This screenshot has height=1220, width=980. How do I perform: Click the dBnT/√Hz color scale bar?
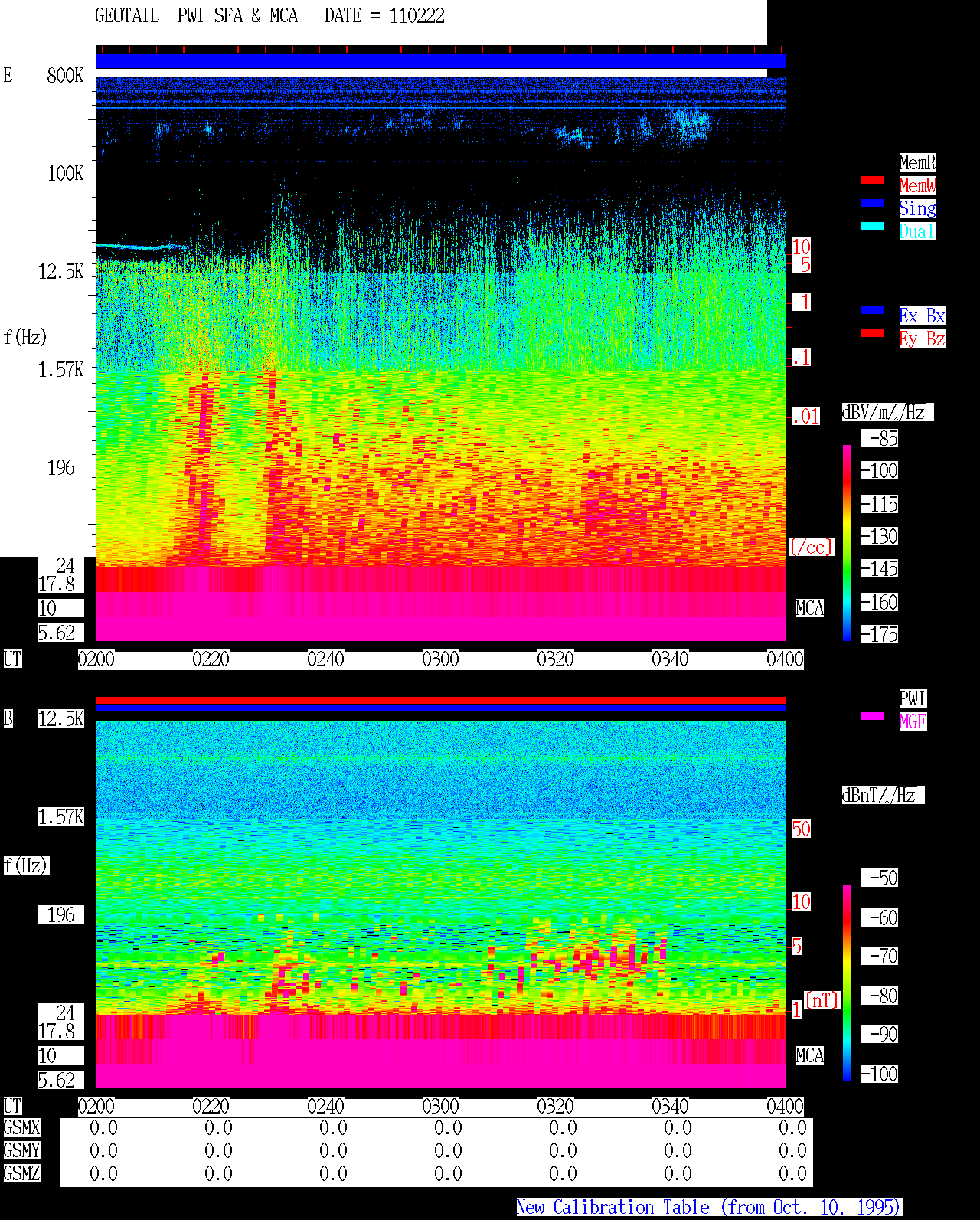[847, 983]
